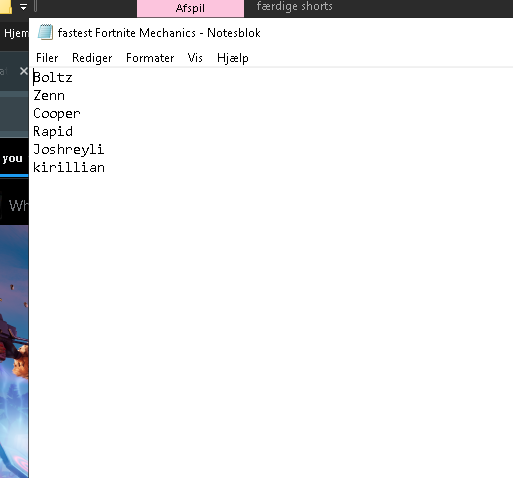Image resolution: width=513 pixels, height=478 pixels.
Task: Click the Hjem tab in File Explorer
Action: pyautogui.click(x=16, y=33)
